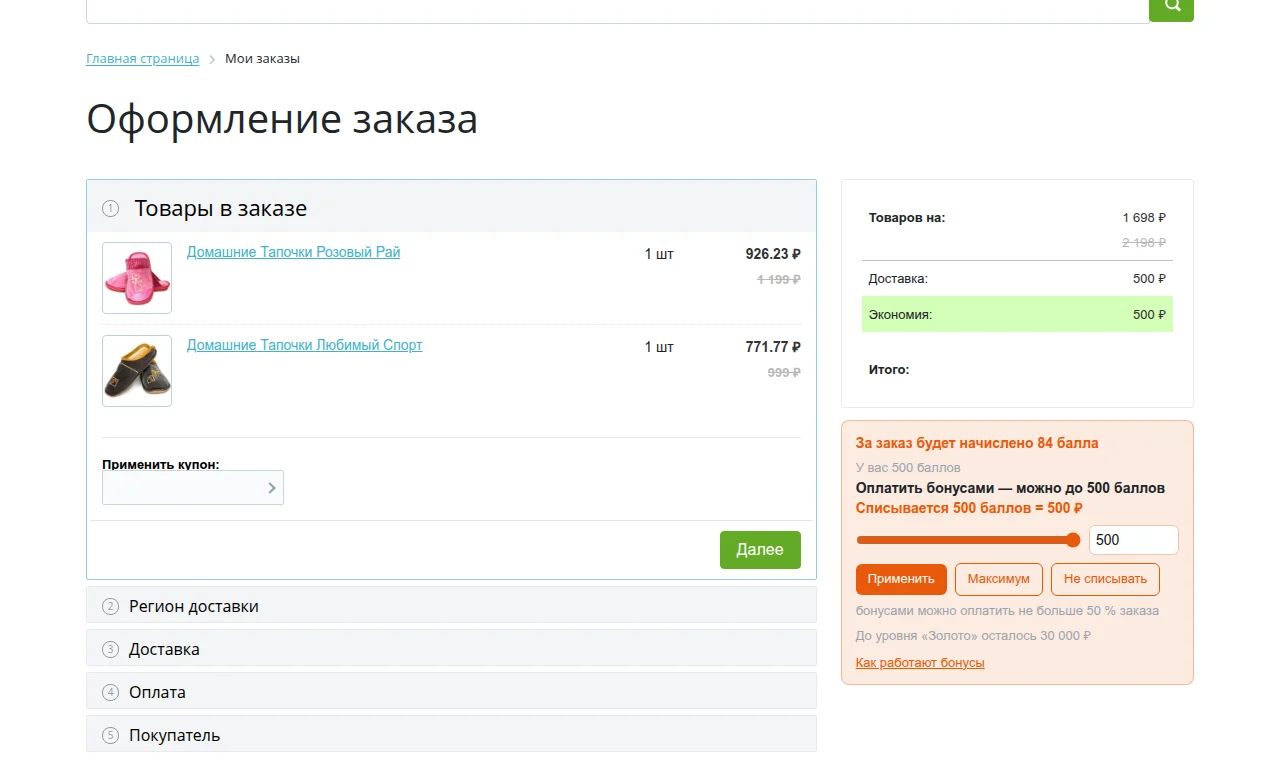Expand the Доставка step section
Screen dimensions: 1280x760
(x=451, y=649)
